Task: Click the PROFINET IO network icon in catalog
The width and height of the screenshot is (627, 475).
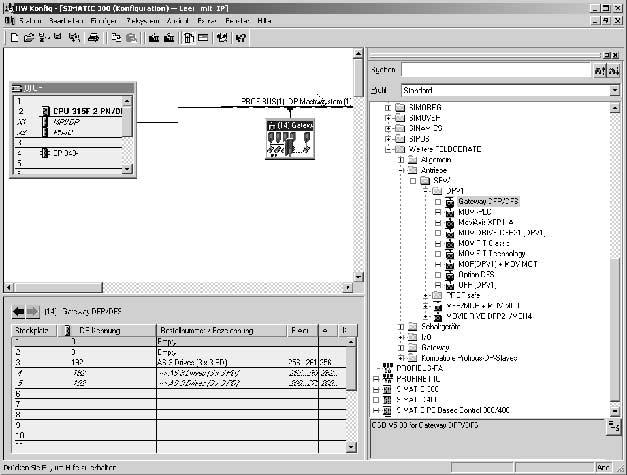Action: pos(387,378)
